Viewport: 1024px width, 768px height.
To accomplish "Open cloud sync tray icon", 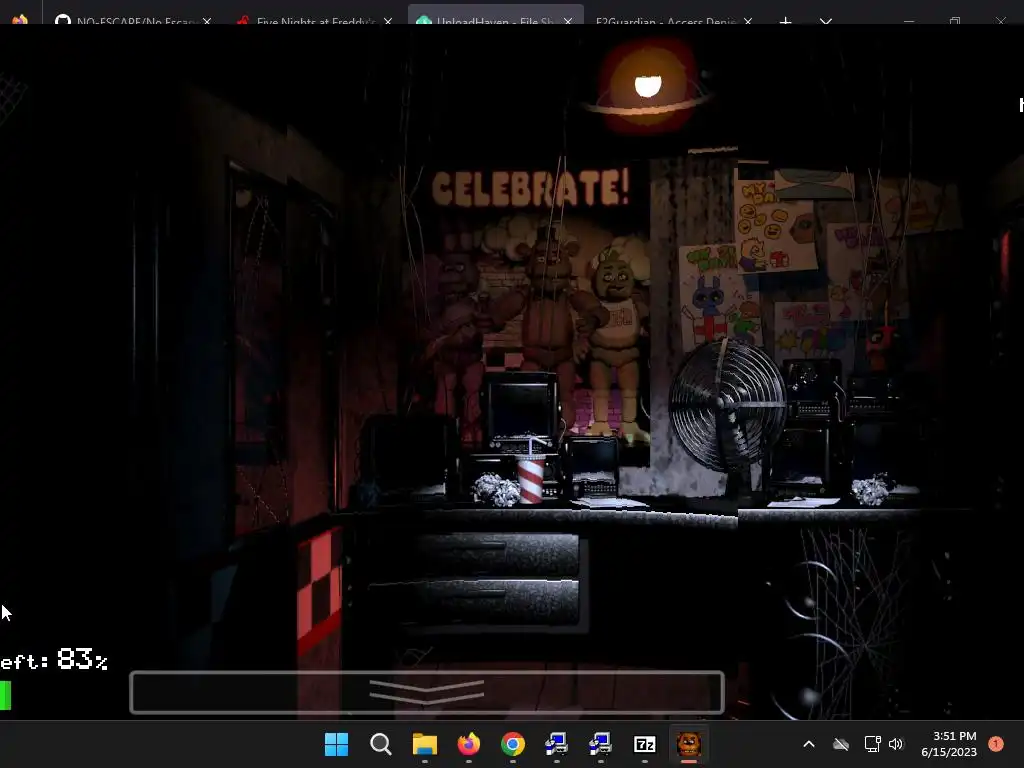I will 841,744.
